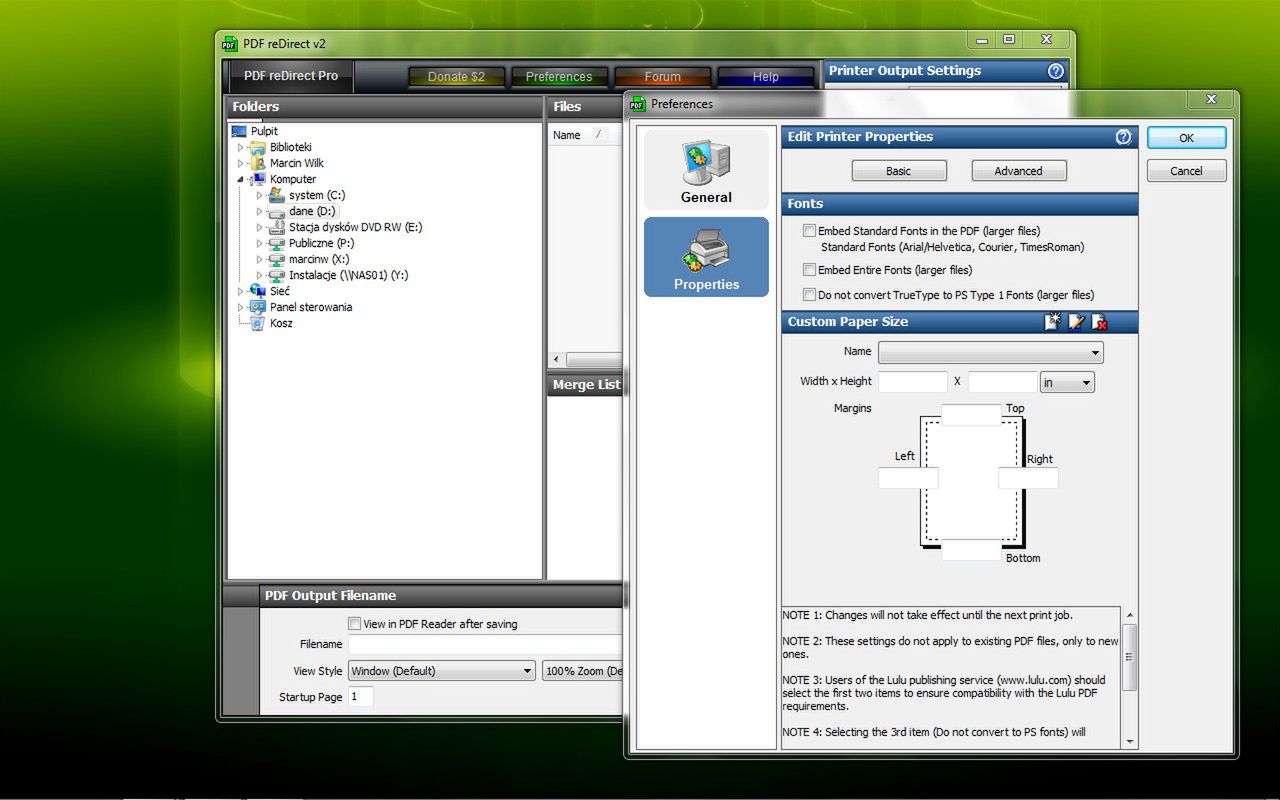Select the General preferences category
This screenshot has width=1280, height=800.
click(x=706, y=169)
